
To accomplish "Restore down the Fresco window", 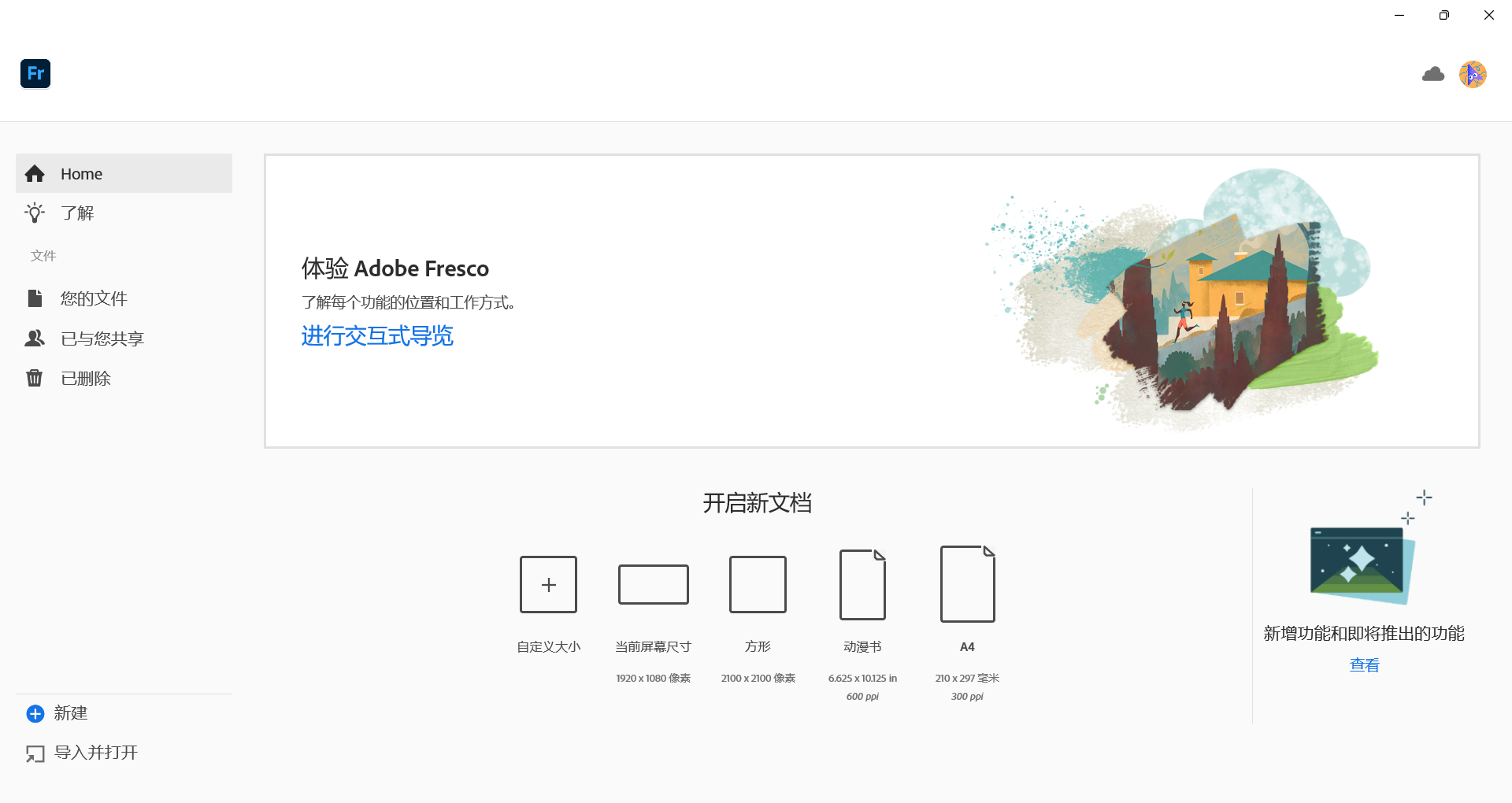I will pos(1443,15).
